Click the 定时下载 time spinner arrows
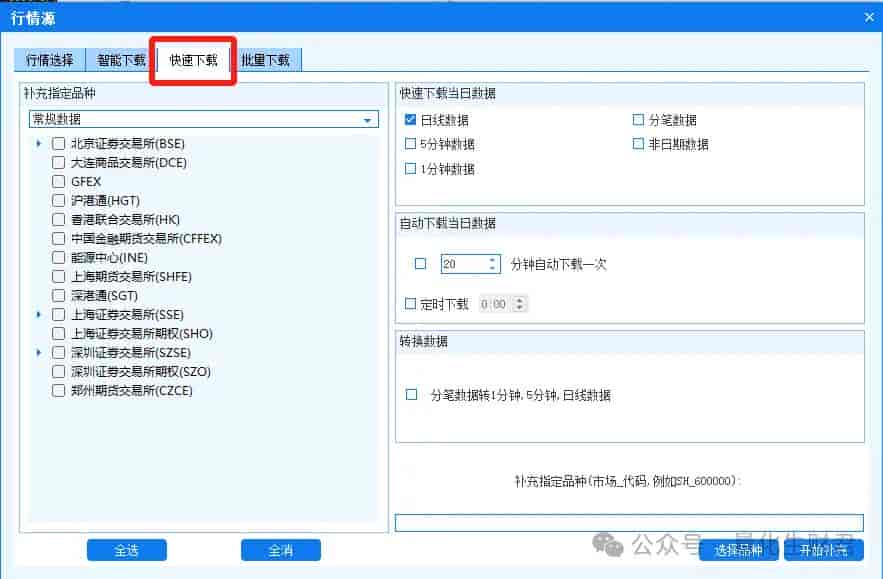This screenshot has height=579, width=883. pyautogui.click(x=520, y=304)
